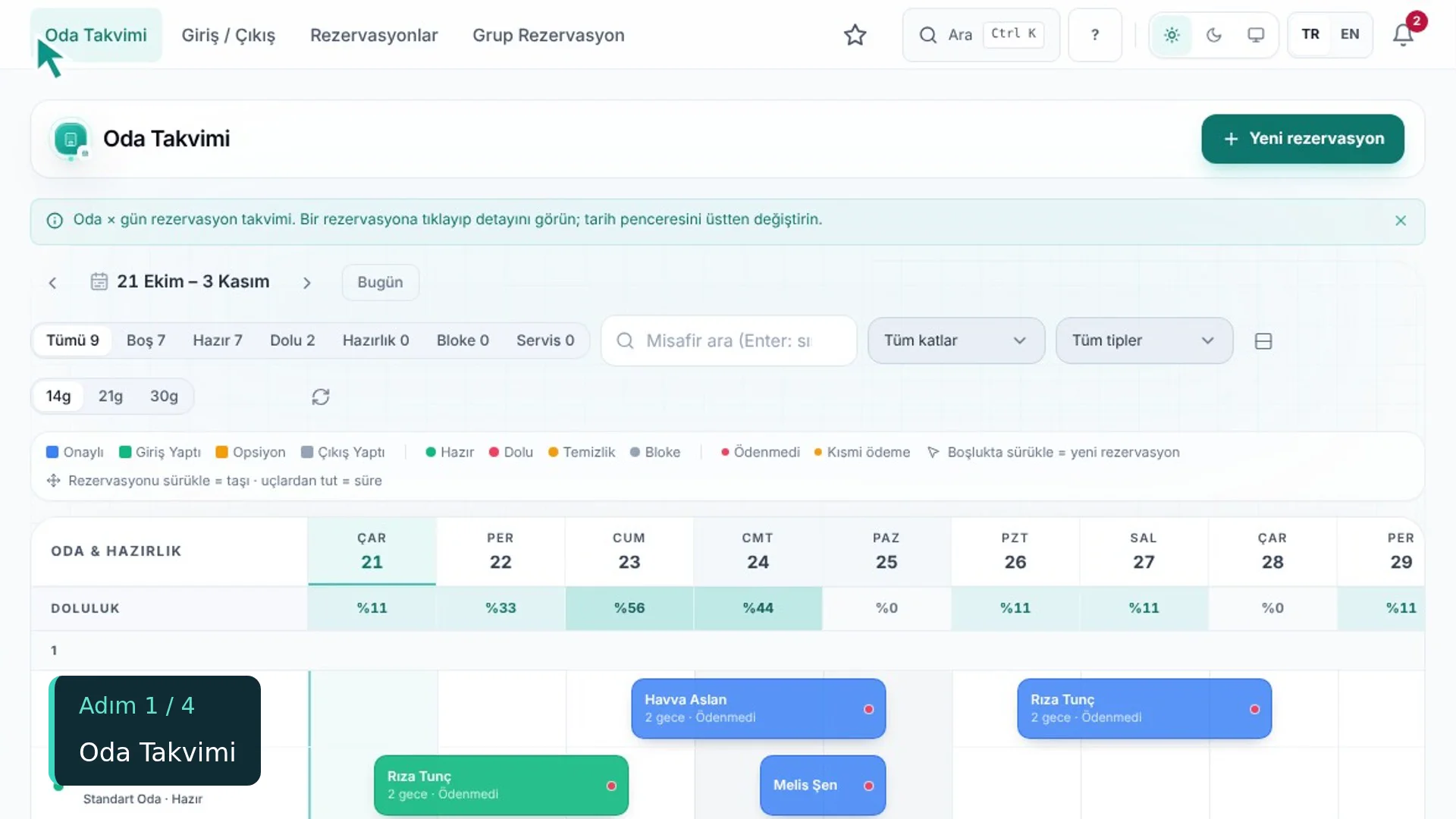Toggle the compact row layout icon

coord(1263,341)
